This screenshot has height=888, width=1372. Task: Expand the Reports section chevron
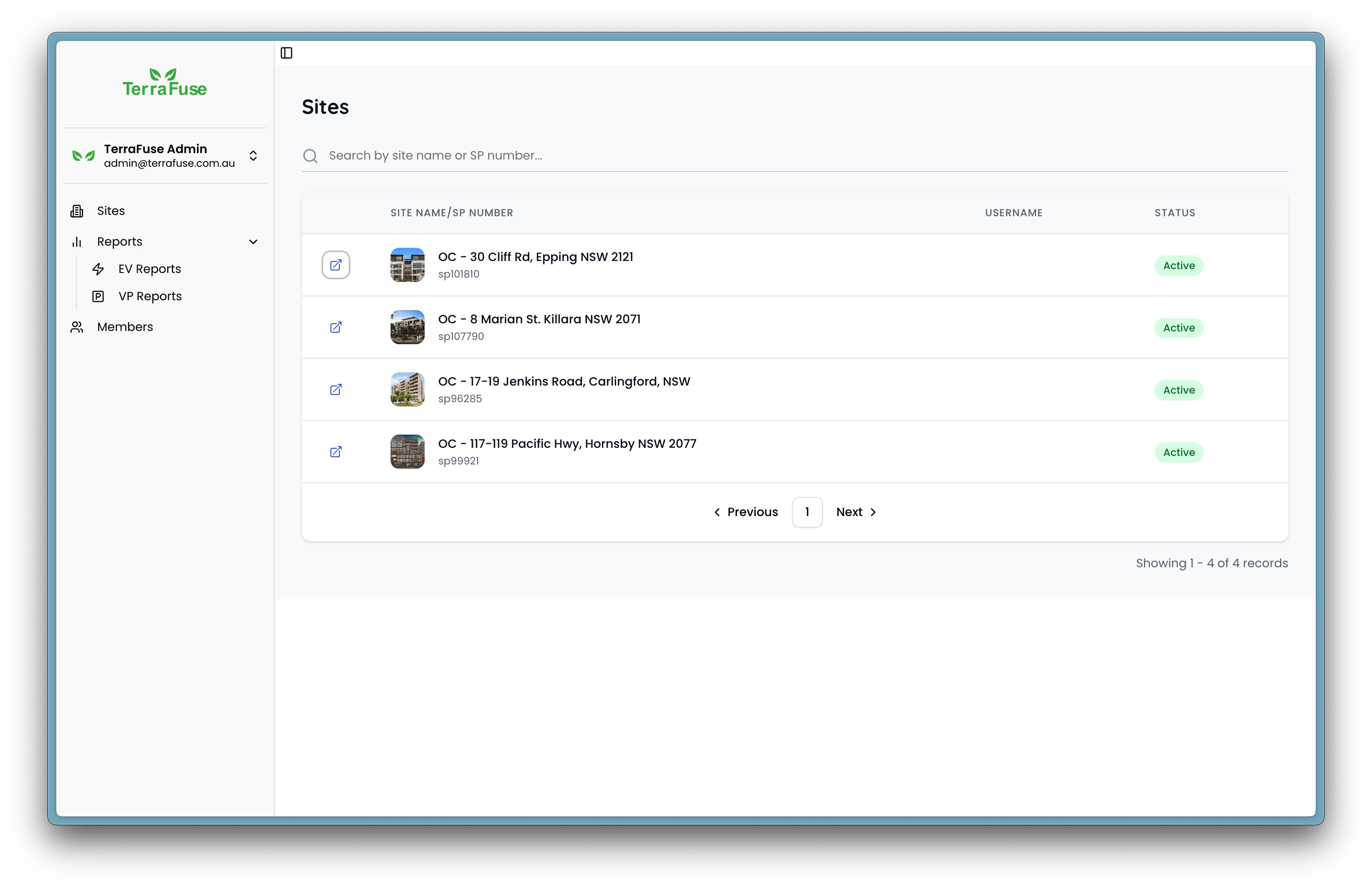pyautogui.click(x=254, y=241)
